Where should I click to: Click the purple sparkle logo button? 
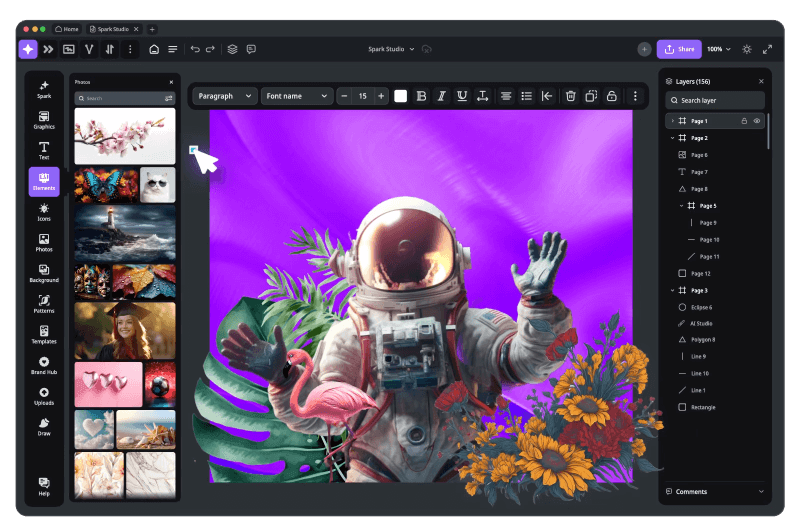tap(28, 49)
